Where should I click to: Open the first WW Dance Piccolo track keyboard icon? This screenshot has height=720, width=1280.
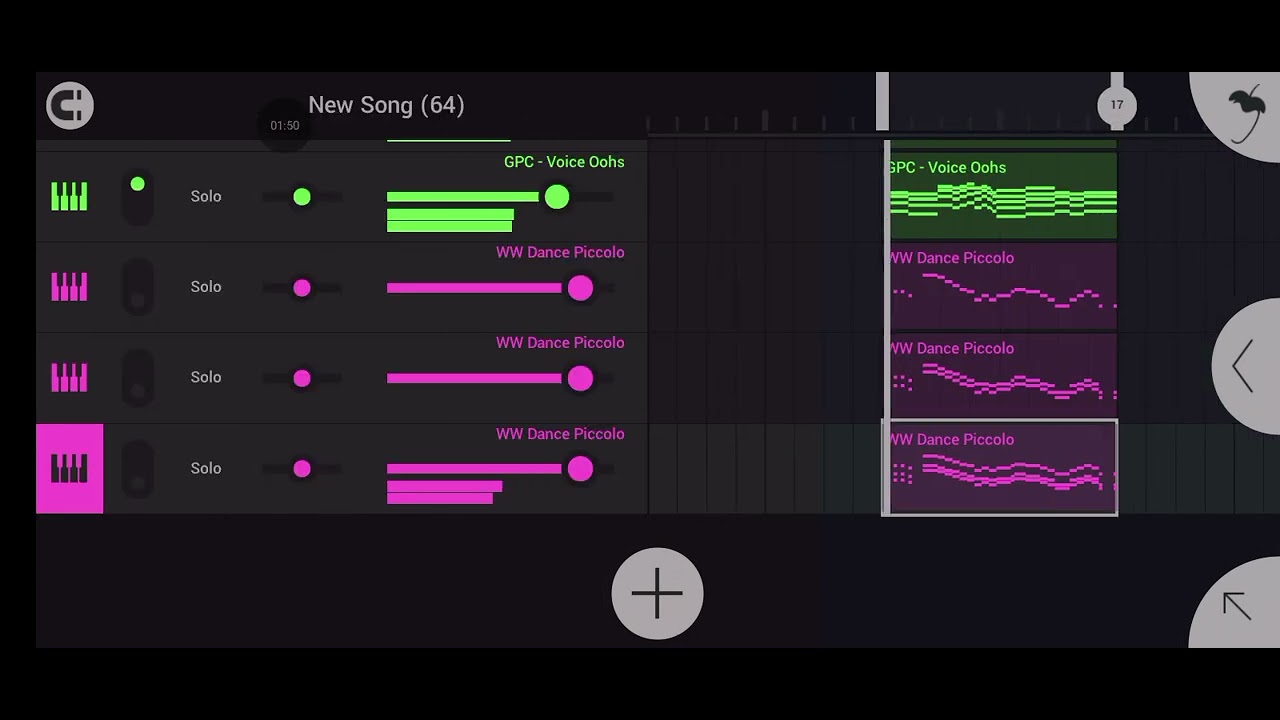(x=69, y=287)
